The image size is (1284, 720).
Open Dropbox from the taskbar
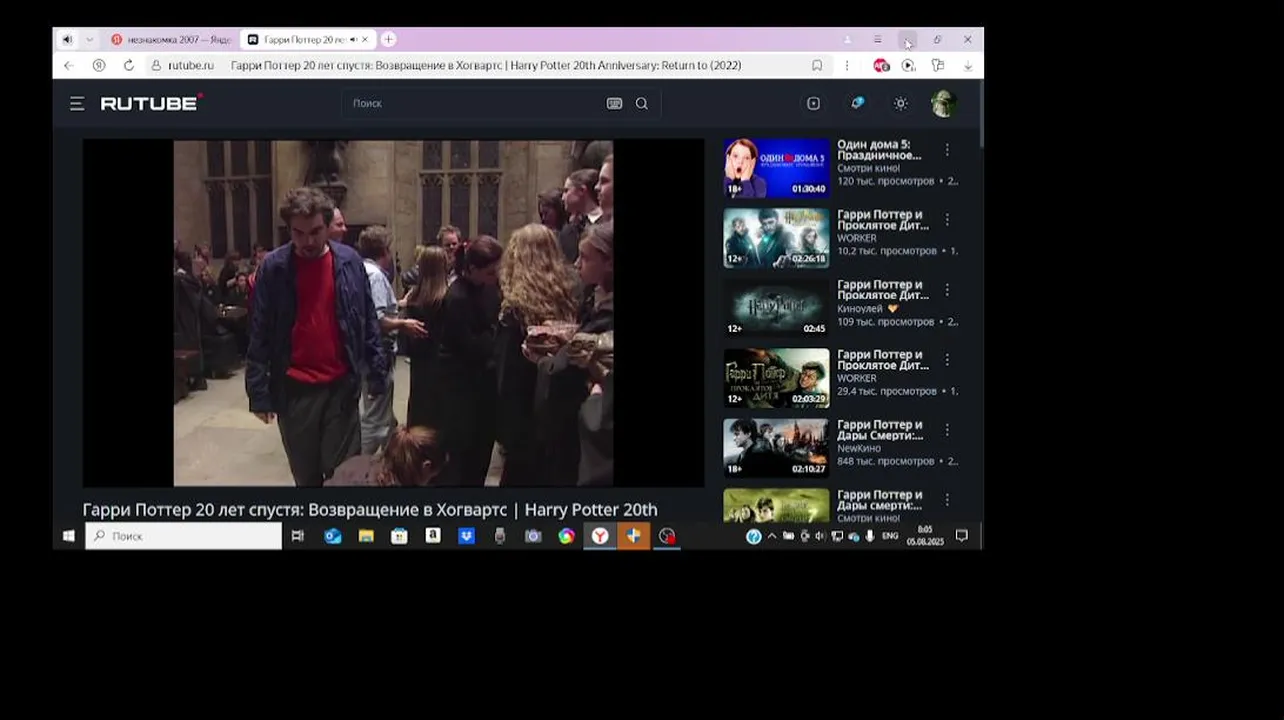pos(466,536)
